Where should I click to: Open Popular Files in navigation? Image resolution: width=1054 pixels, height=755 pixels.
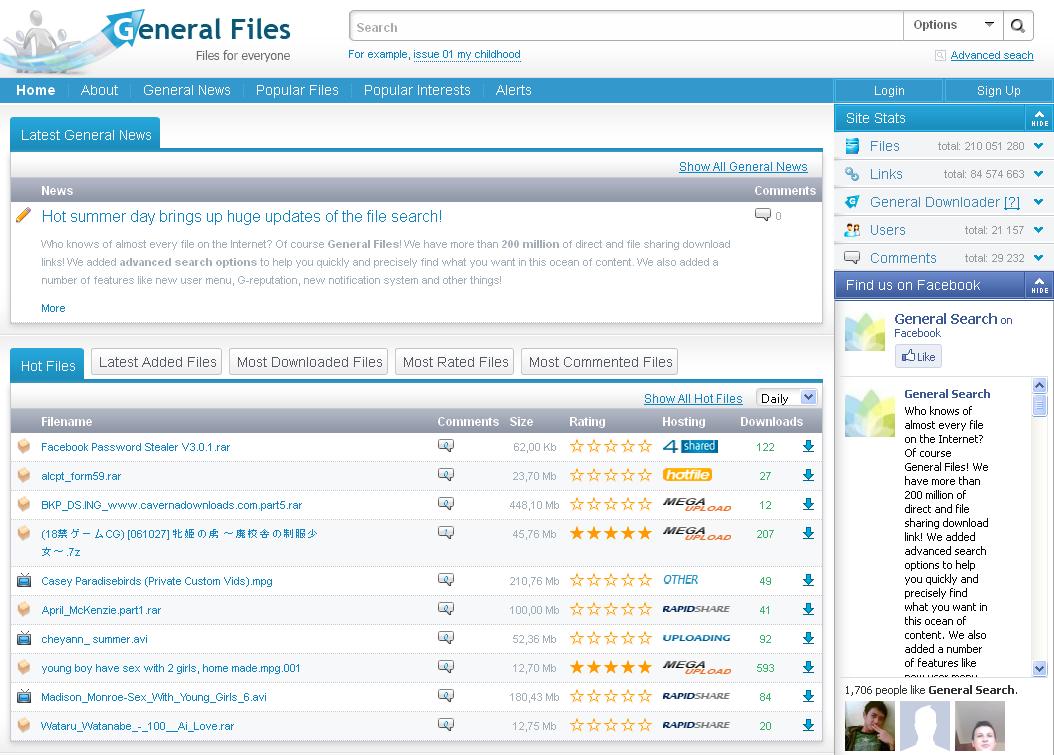[297, 90]
